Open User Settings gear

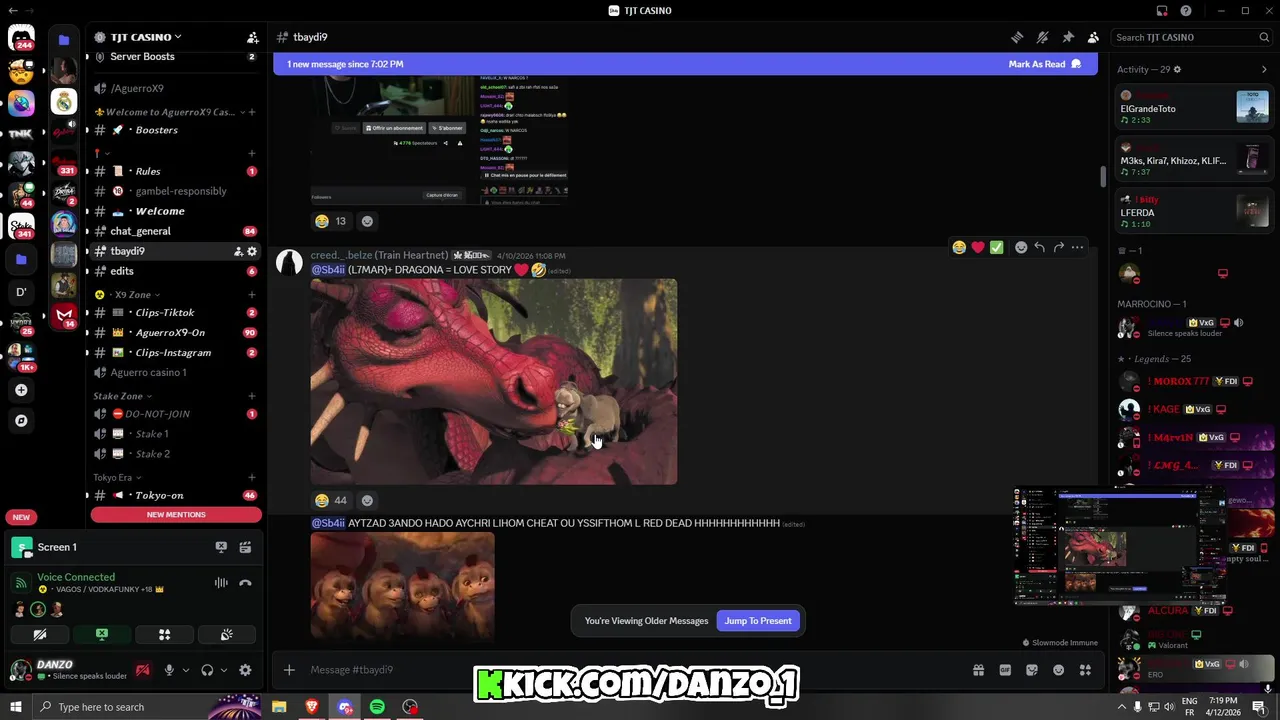pos(245,670)
